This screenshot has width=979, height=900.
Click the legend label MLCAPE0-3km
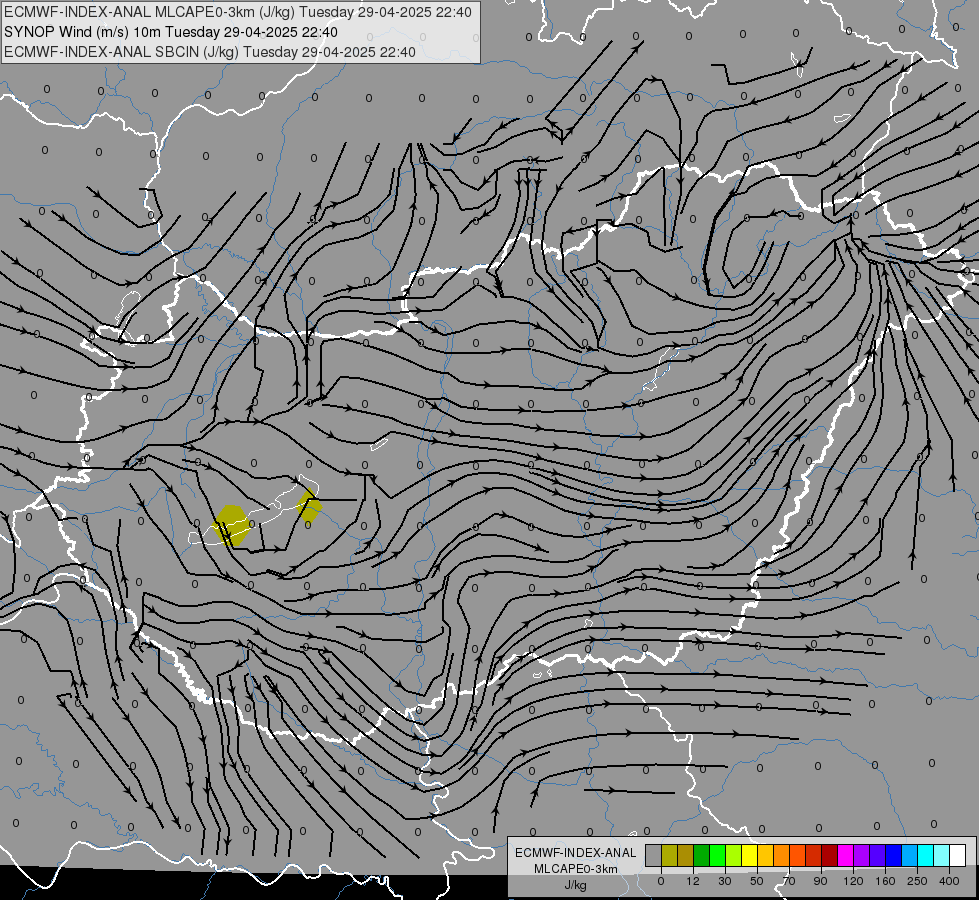(576, 869)
